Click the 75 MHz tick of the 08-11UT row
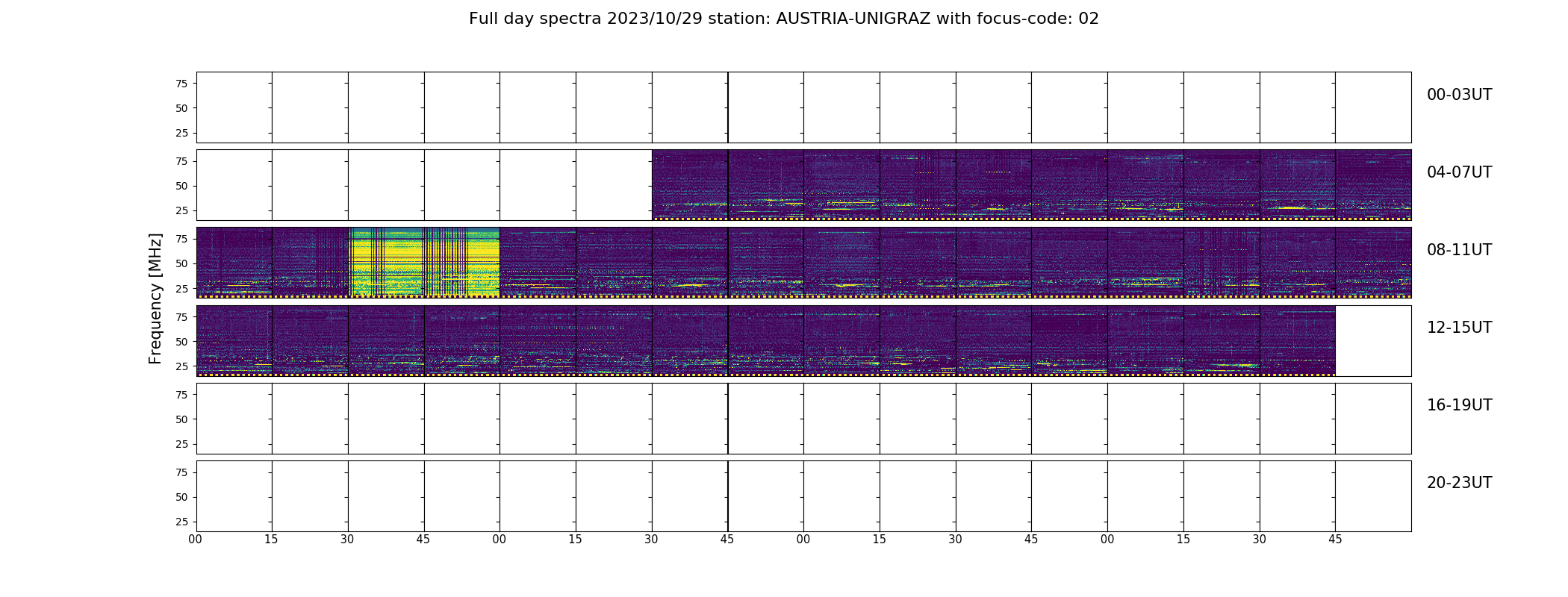Screen dimensions: 1568x597 click(x=181, y=239)
